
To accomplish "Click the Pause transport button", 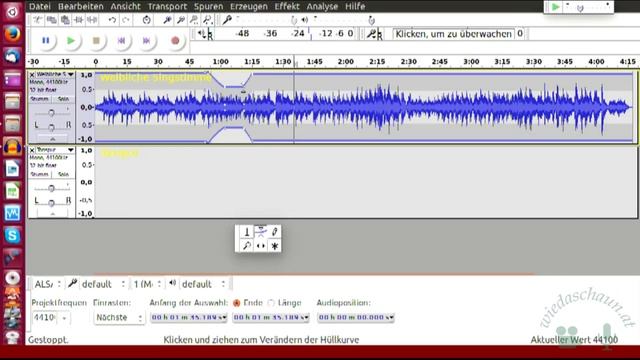I will pyautogui.click(x=46, y=41).
